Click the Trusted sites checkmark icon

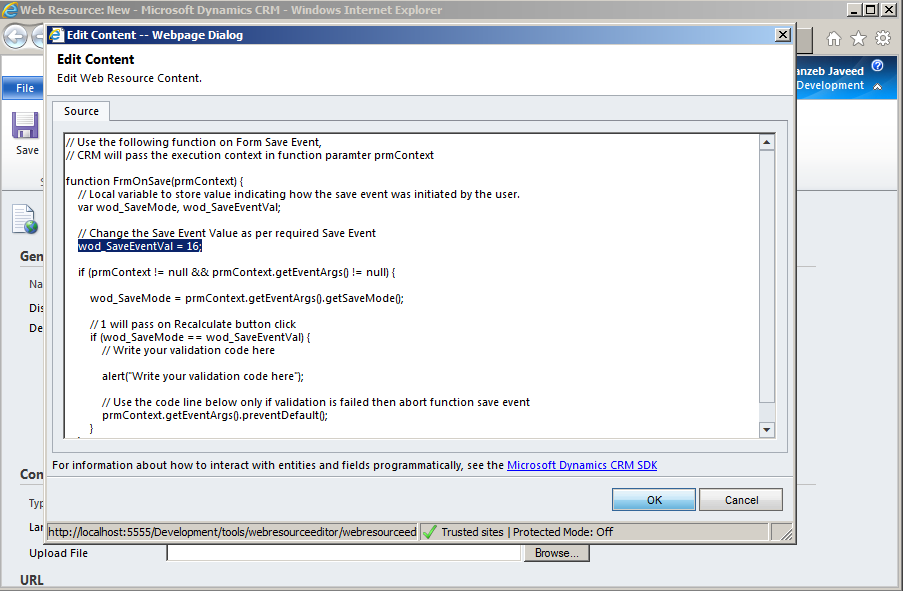point(430,532)
